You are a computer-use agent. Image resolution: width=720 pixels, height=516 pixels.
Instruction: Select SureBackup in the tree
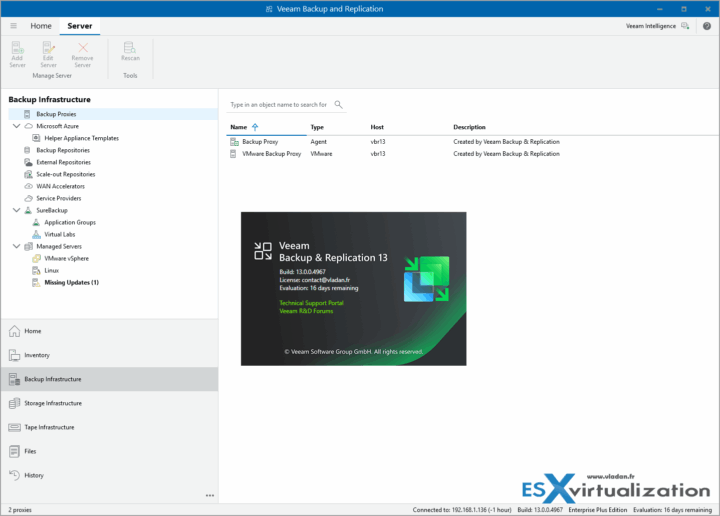[x=52, y=210]
